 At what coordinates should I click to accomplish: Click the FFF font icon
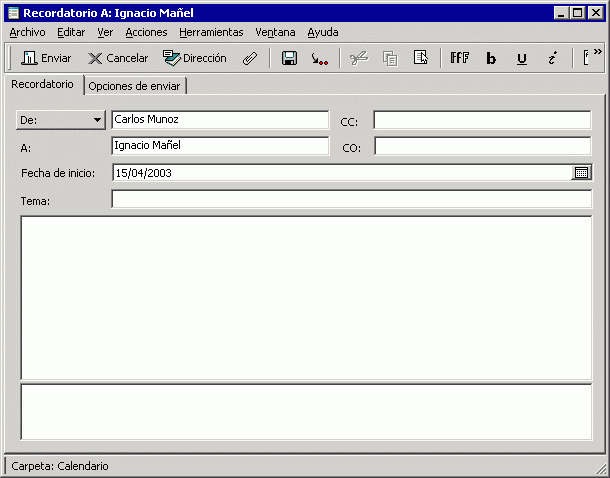459,58
